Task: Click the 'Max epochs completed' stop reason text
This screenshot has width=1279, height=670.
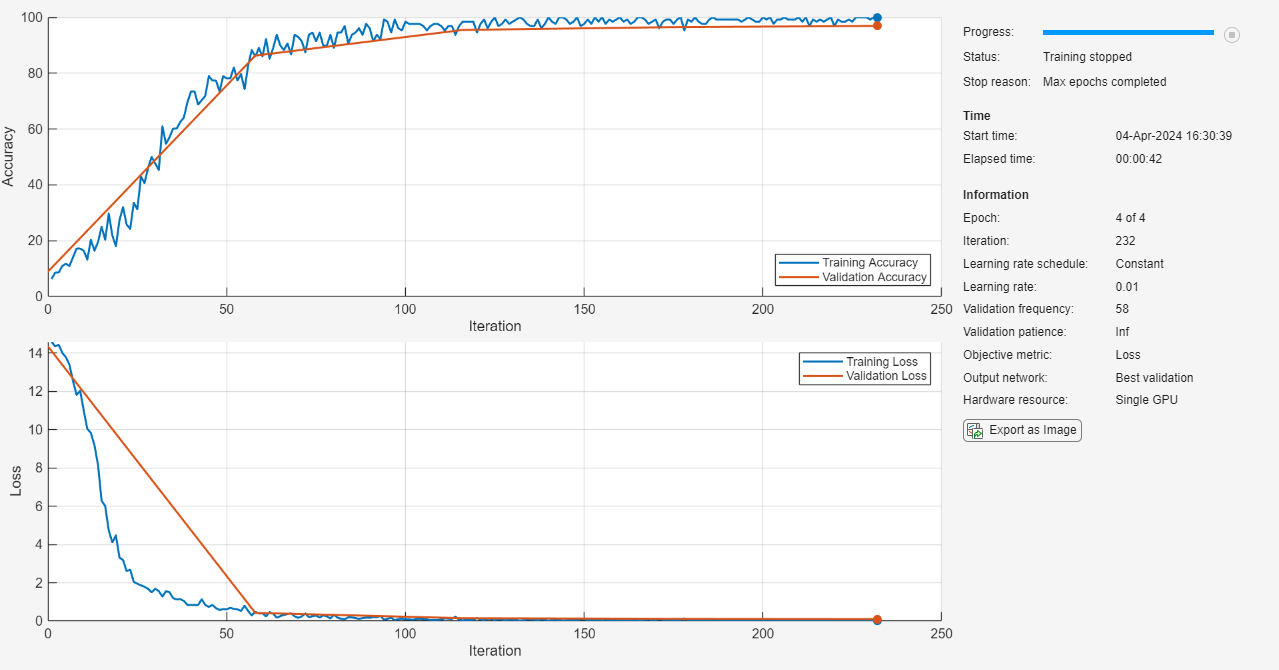Action: [x=1104, y=82]
